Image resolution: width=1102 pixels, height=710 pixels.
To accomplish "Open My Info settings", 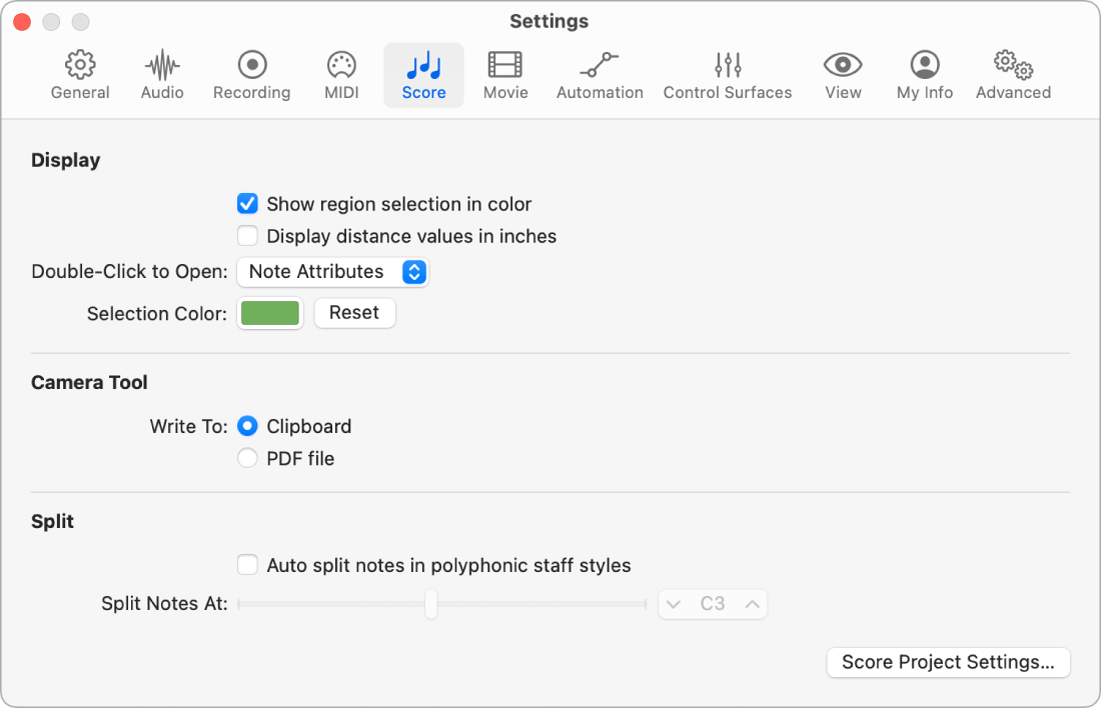I will click(923, 74).
